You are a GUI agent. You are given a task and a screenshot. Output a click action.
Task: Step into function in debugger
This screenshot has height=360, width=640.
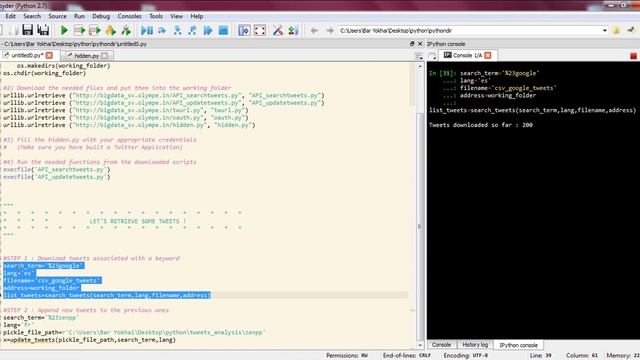[177, 30]
